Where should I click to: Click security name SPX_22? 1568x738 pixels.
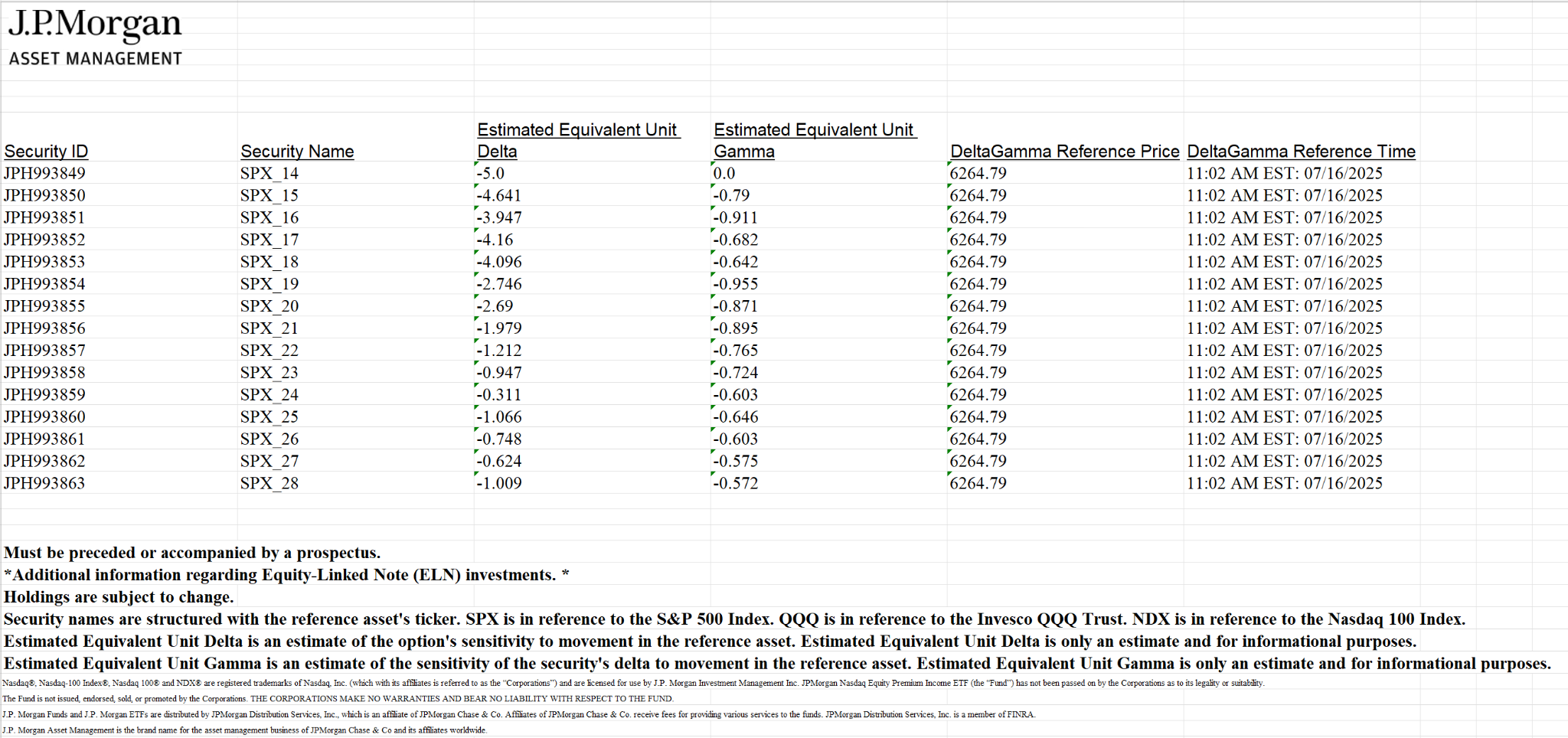click(269, 351)
